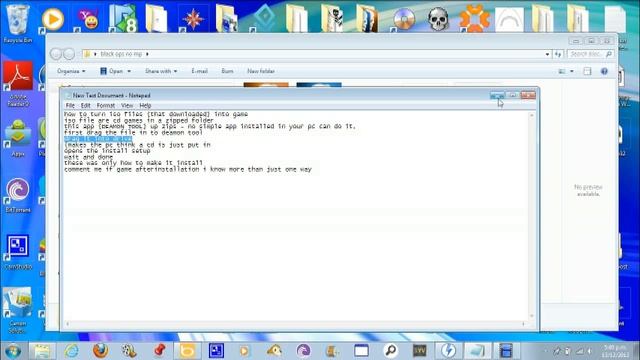Expand the address bar history dropdown
640x360 pixels.
547,54
